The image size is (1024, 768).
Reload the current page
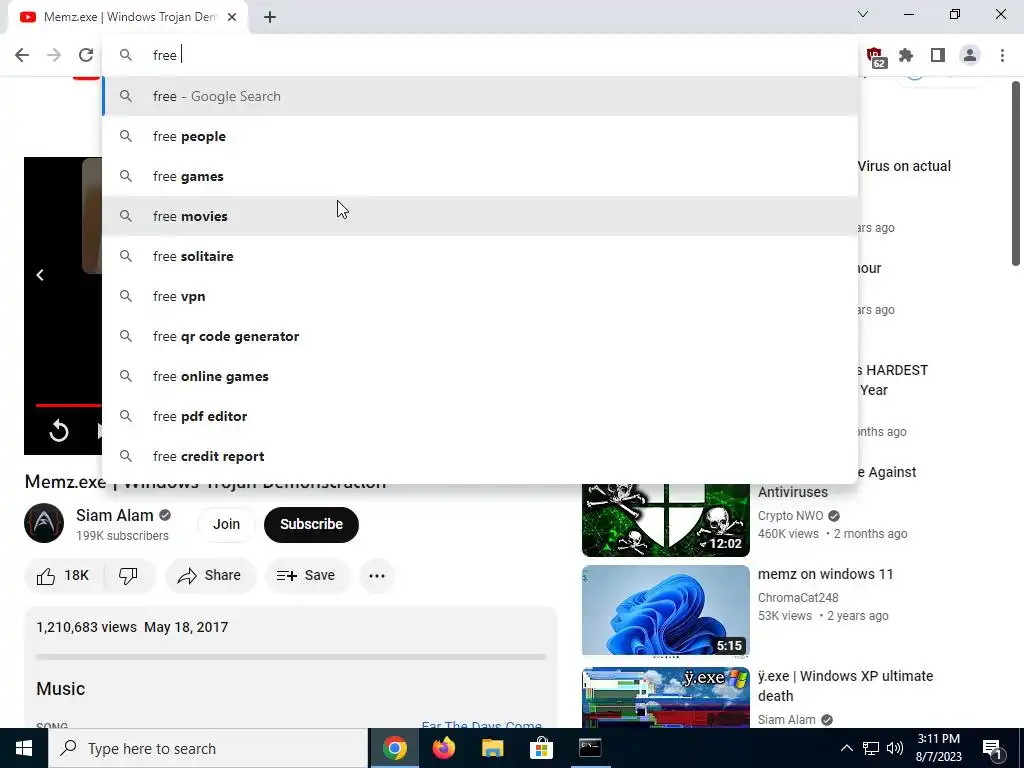(86, 55)
